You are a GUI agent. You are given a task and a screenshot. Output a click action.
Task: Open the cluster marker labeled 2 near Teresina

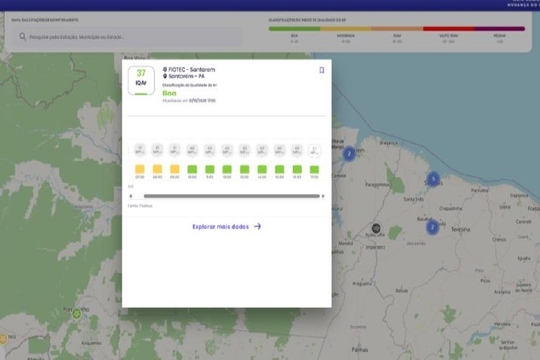coord(432,227)
